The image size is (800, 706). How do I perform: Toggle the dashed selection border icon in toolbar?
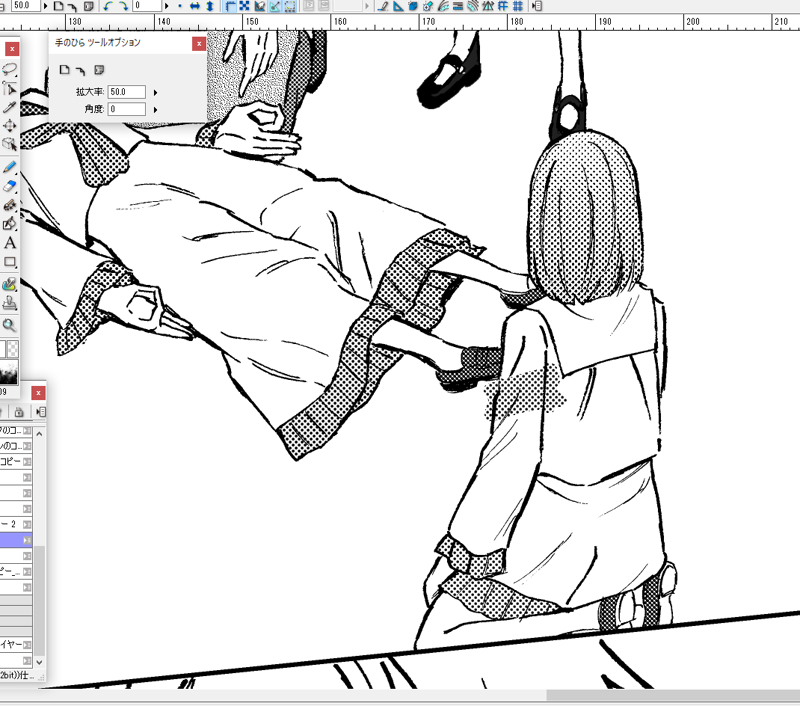click(x=290, y=6)
